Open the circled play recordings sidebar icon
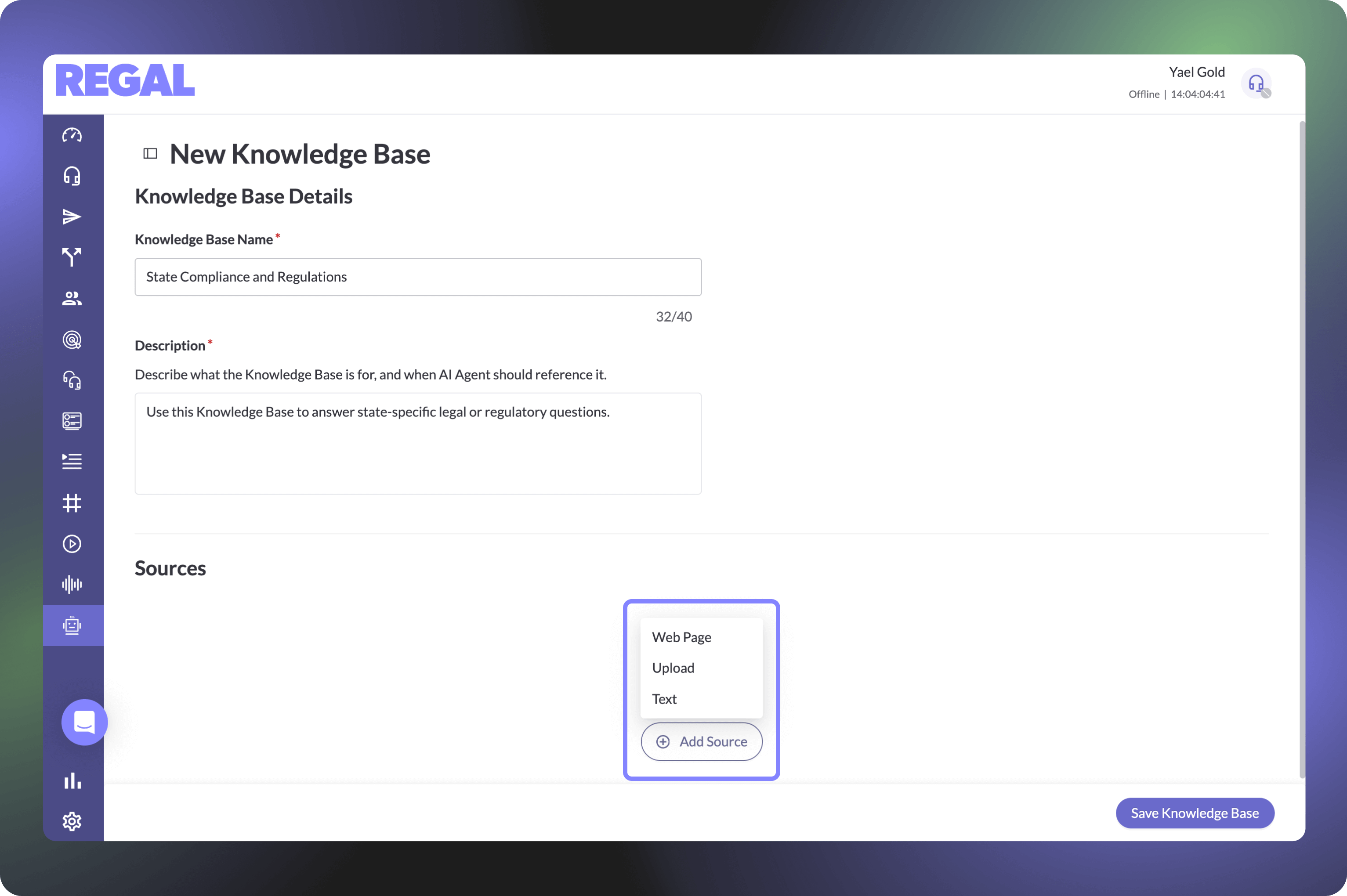 point(72,543)
